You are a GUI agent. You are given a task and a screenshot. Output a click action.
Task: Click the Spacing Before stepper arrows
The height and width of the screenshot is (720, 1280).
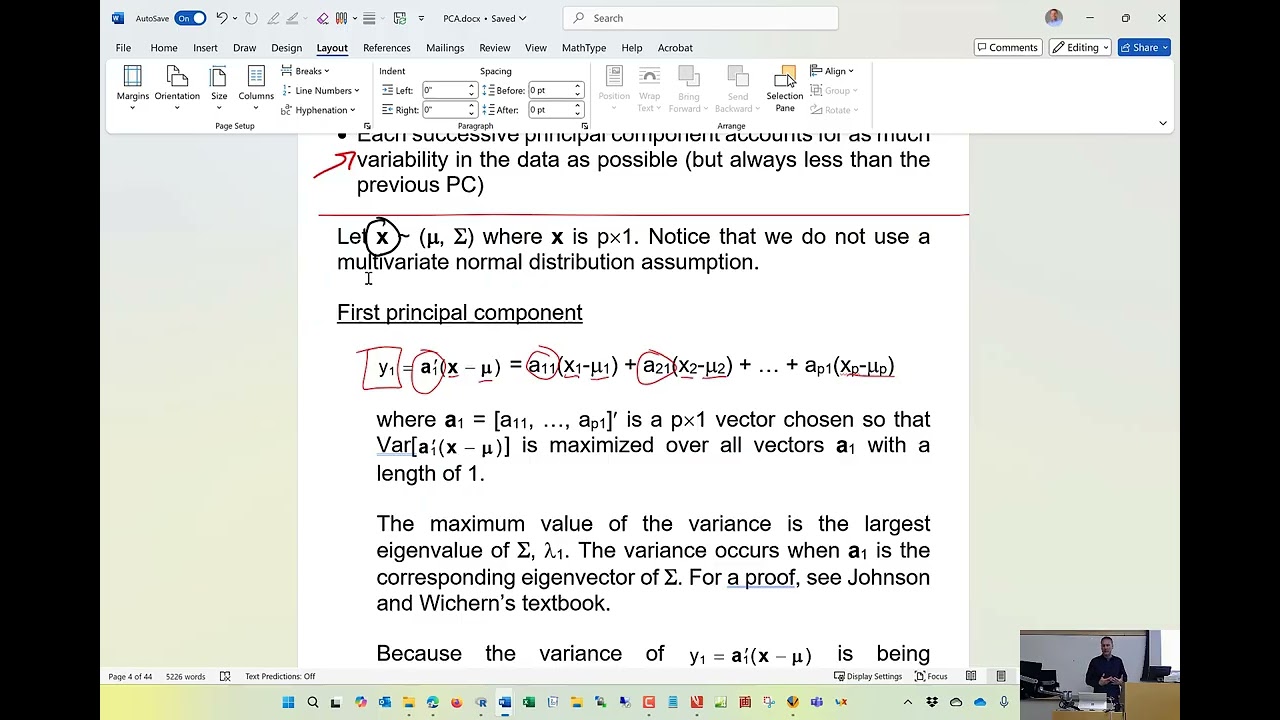[x=577, y=90]
